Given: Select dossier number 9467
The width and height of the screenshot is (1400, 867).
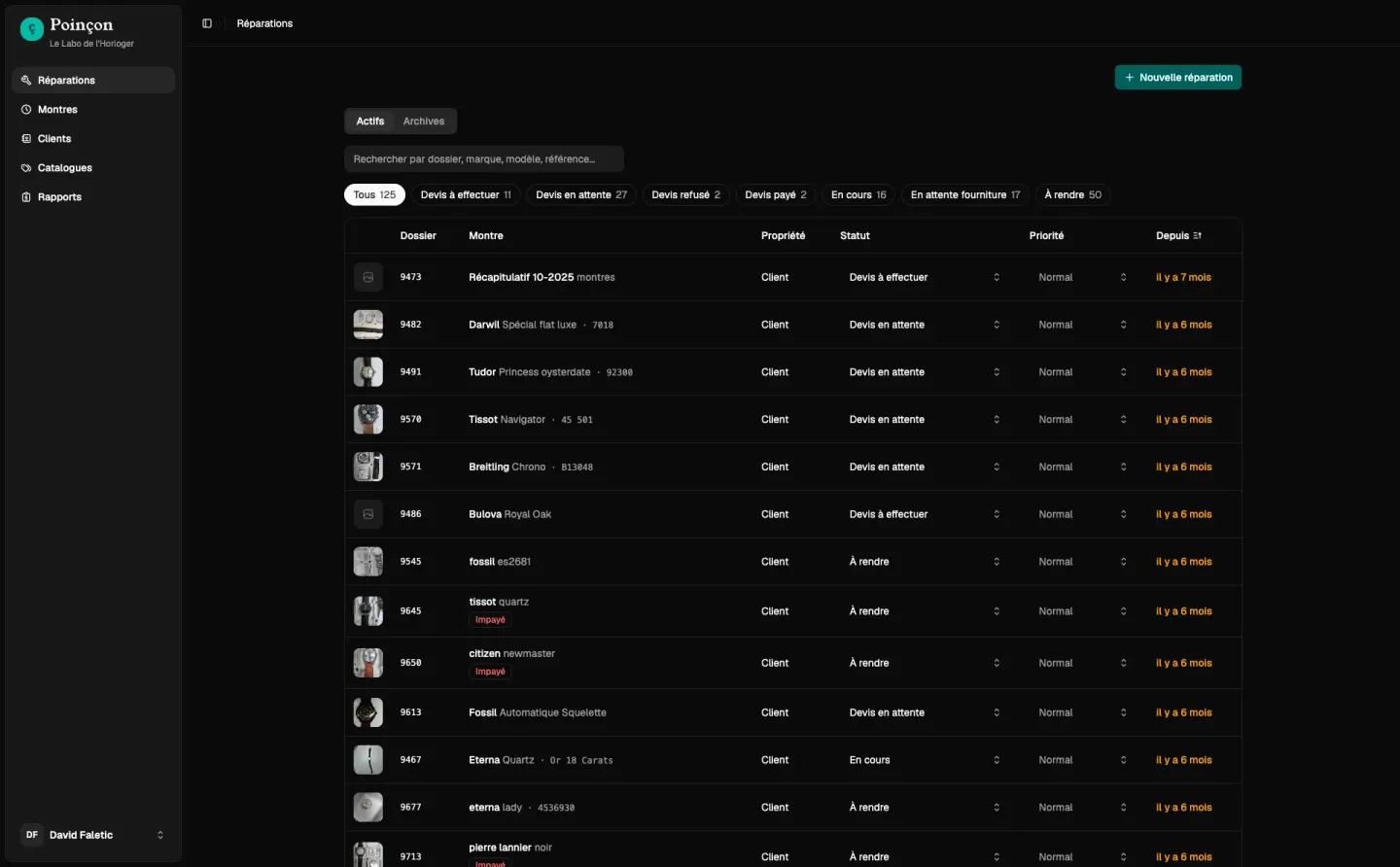Looking at the screenshot, I should (411, 760).
